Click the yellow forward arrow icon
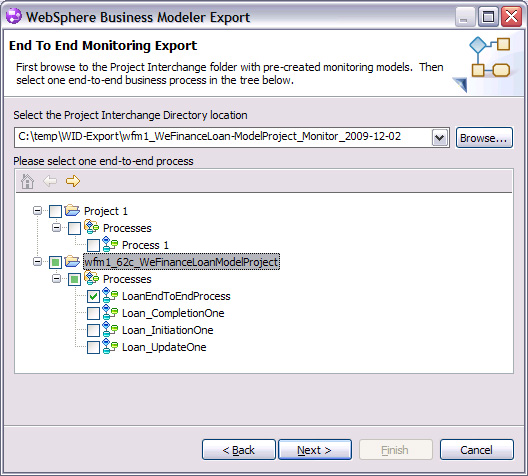This screenshot has height=476, width=528. pos(73,181)
